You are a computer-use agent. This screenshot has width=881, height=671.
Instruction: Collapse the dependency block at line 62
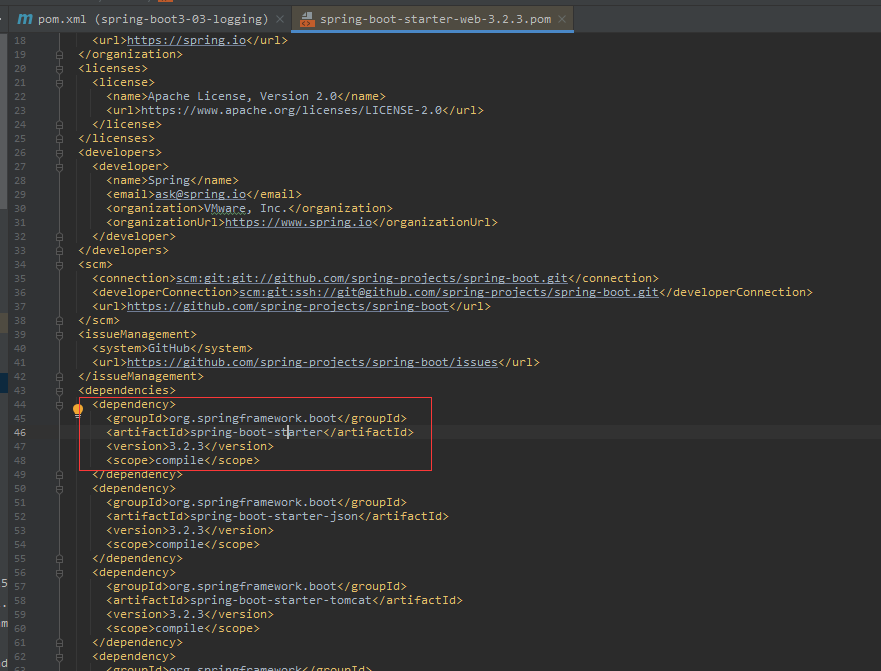click(x=59, y=657)
